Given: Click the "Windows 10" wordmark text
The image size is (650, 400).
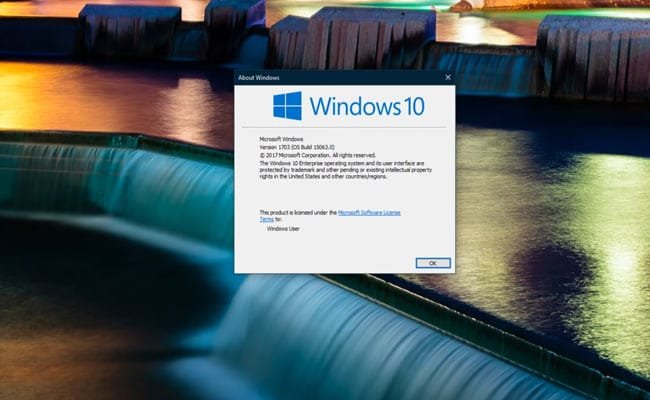Looking at the screenshot, I should pos(367,106).
